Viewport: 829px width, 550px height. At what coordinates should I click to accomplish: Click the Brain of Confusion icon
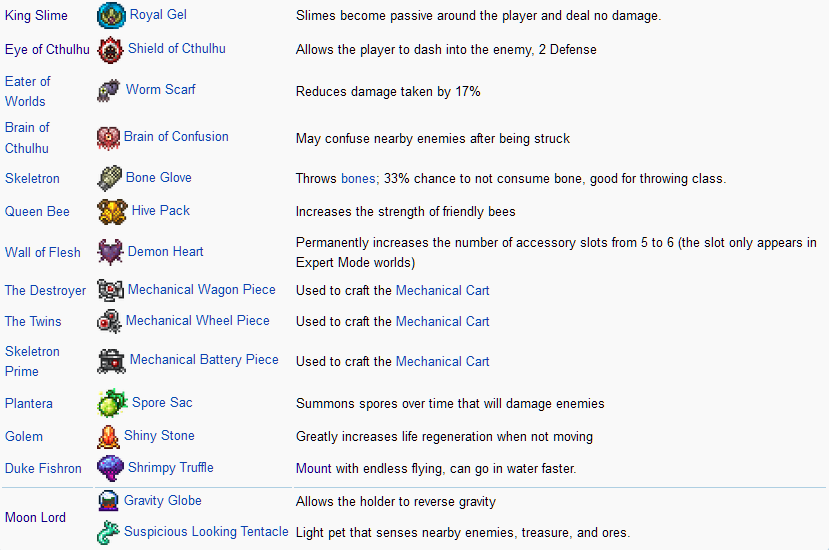108,137
